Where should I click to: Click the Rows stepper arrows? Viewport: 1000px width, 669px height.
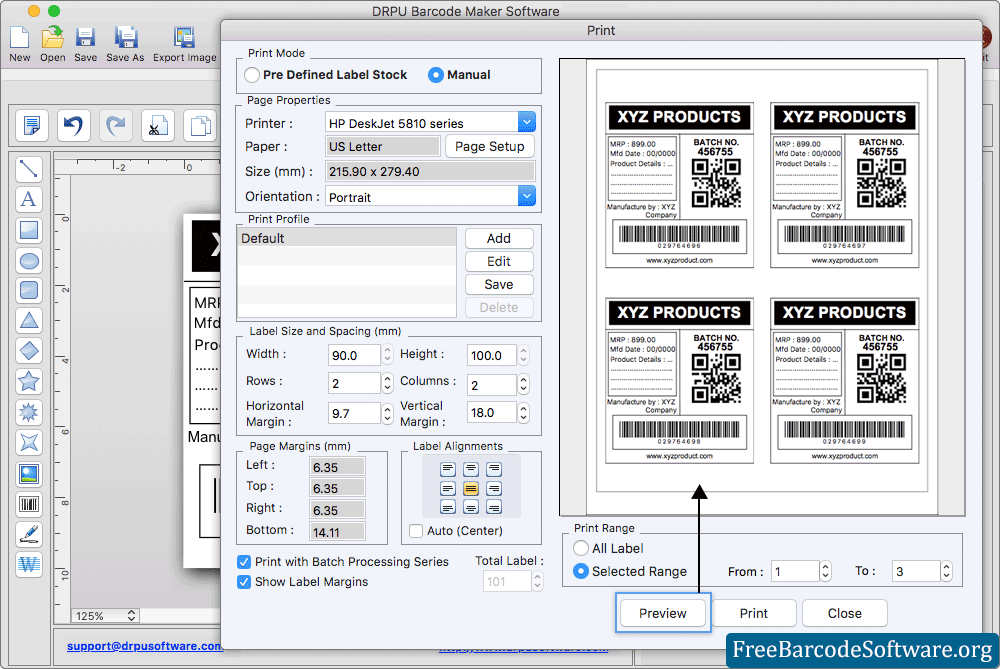[387, 383]
